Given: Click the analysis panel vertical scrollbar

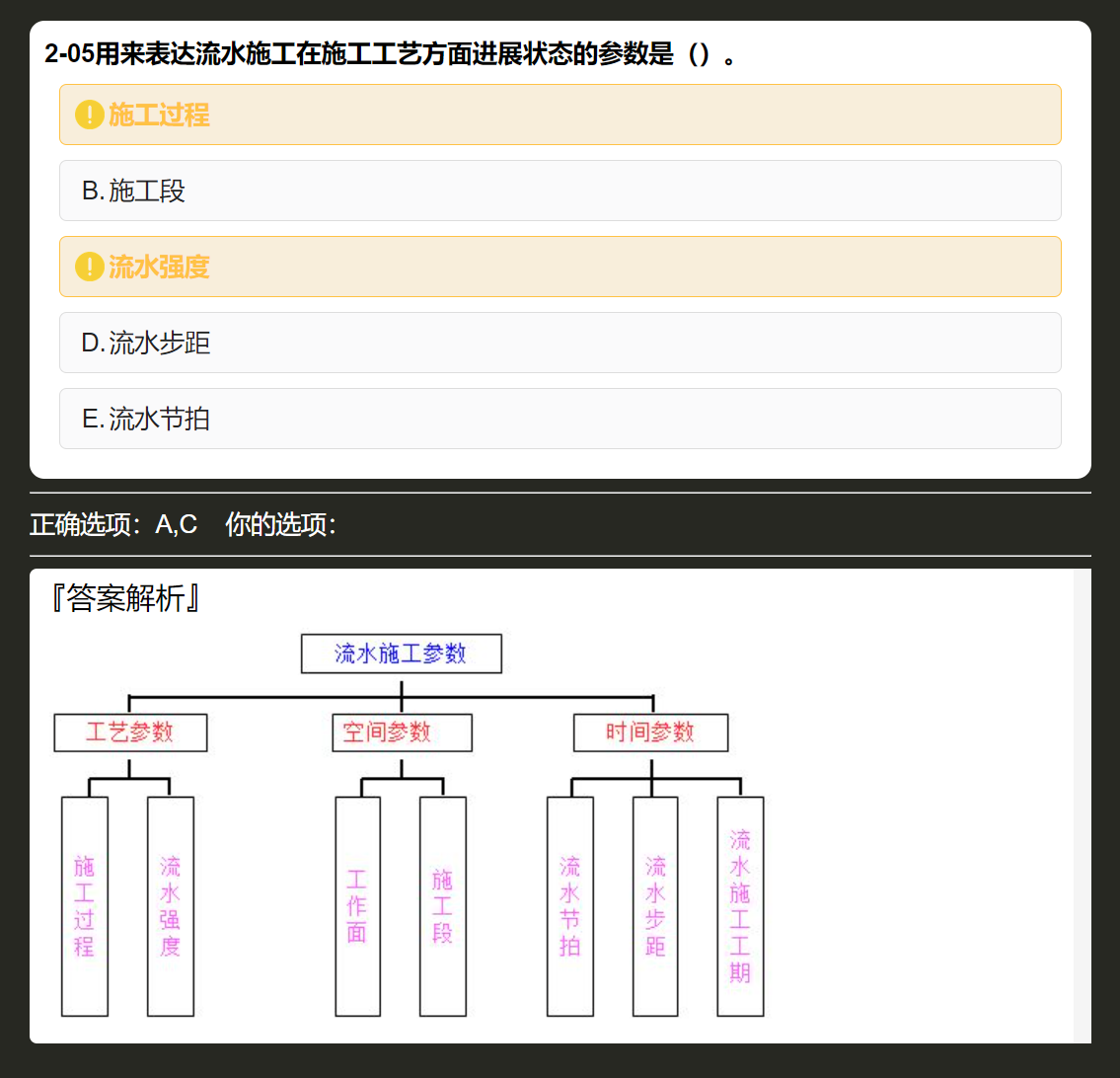Looking at the screenshot, I should click(x=1083, y=806).
